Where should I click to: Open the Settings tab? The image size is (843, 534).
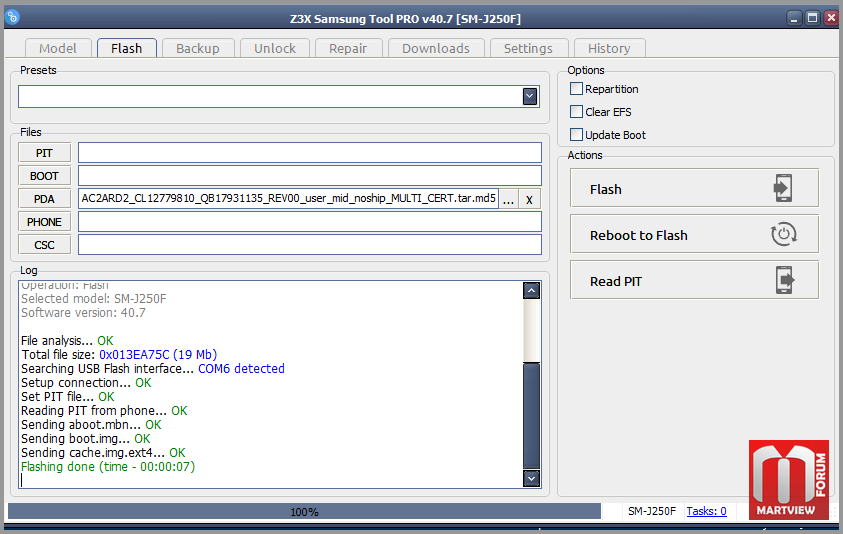(528, 48)
